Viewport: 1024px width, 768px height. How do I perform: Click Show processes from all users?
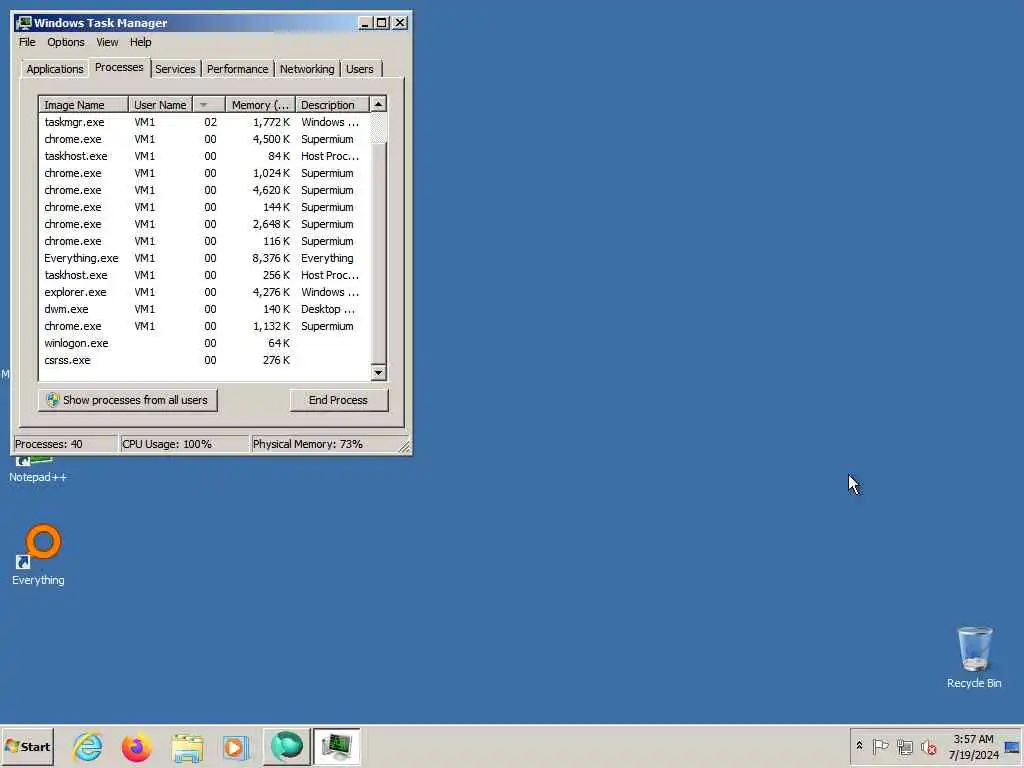click(127, 400)
